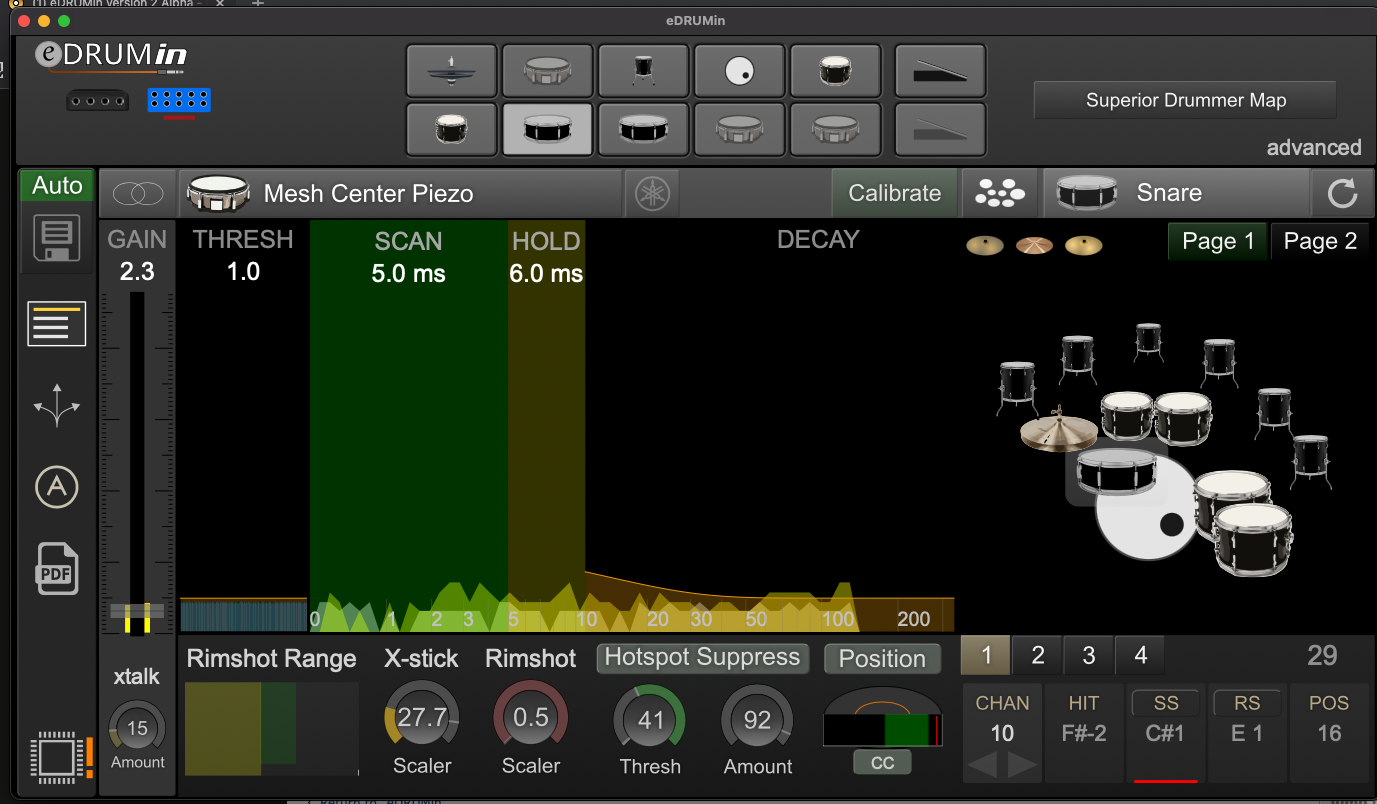This screenshot has width=1377, height=804.
Task: Toggle the linked-circles pairing button
Action: [137, 193]
